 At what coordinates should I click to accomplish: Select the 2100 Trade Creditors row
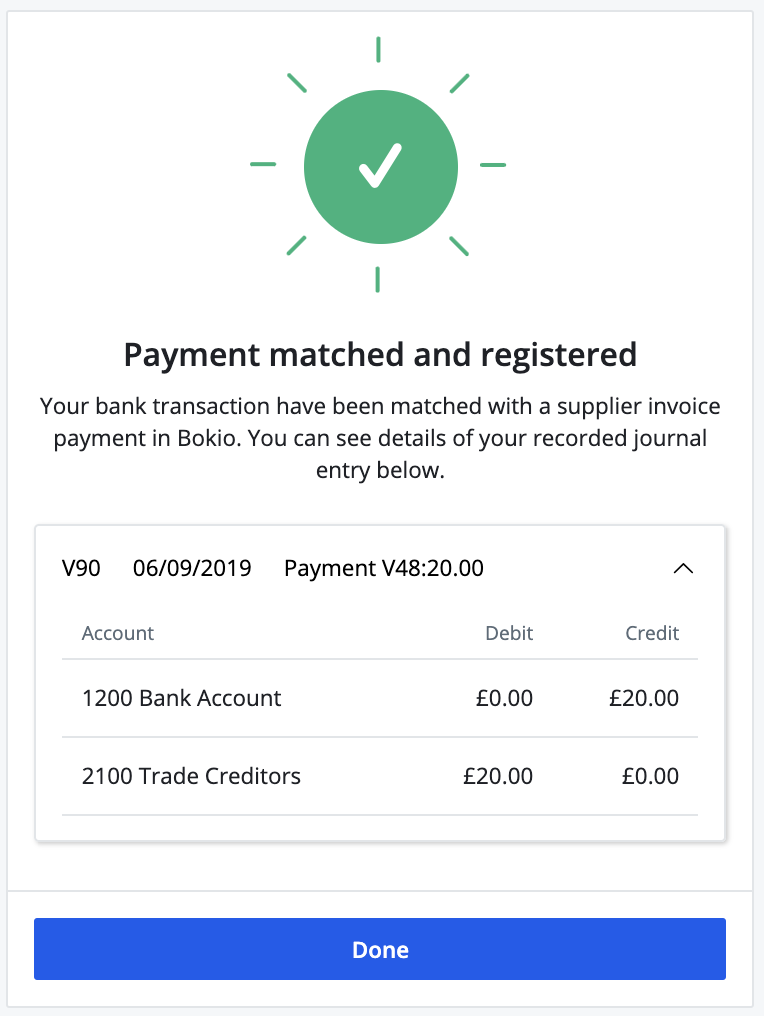(191, 776)
